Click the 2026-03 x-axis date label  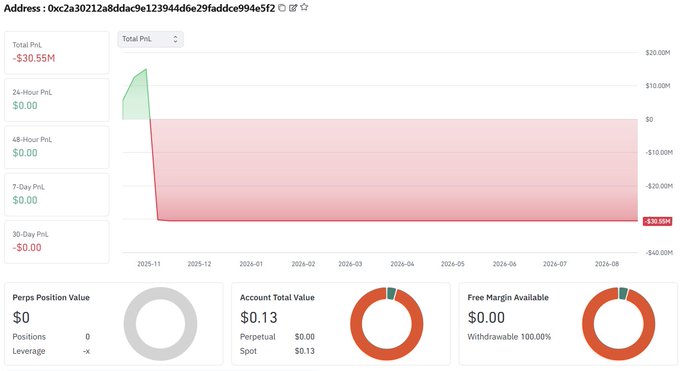point(350,264)
